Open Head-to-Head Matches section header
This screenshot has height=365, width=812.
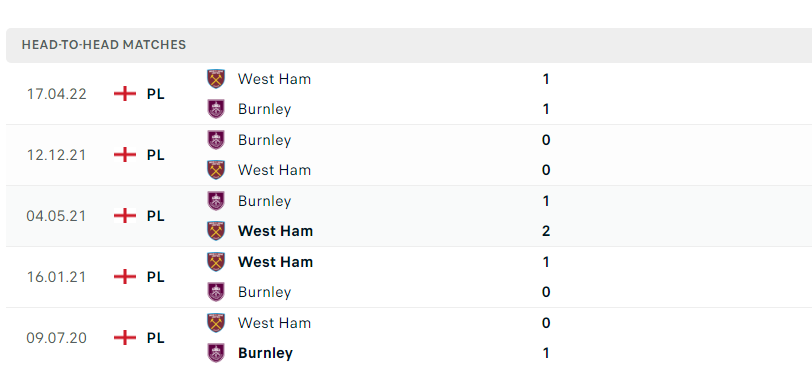coord(409,45)
